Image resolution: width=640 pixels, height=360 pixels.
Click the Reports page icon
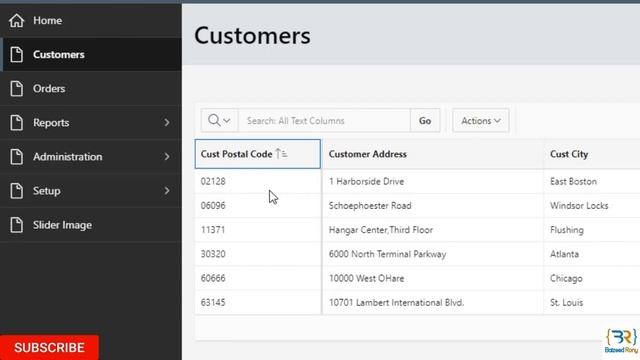pos(17,122)
